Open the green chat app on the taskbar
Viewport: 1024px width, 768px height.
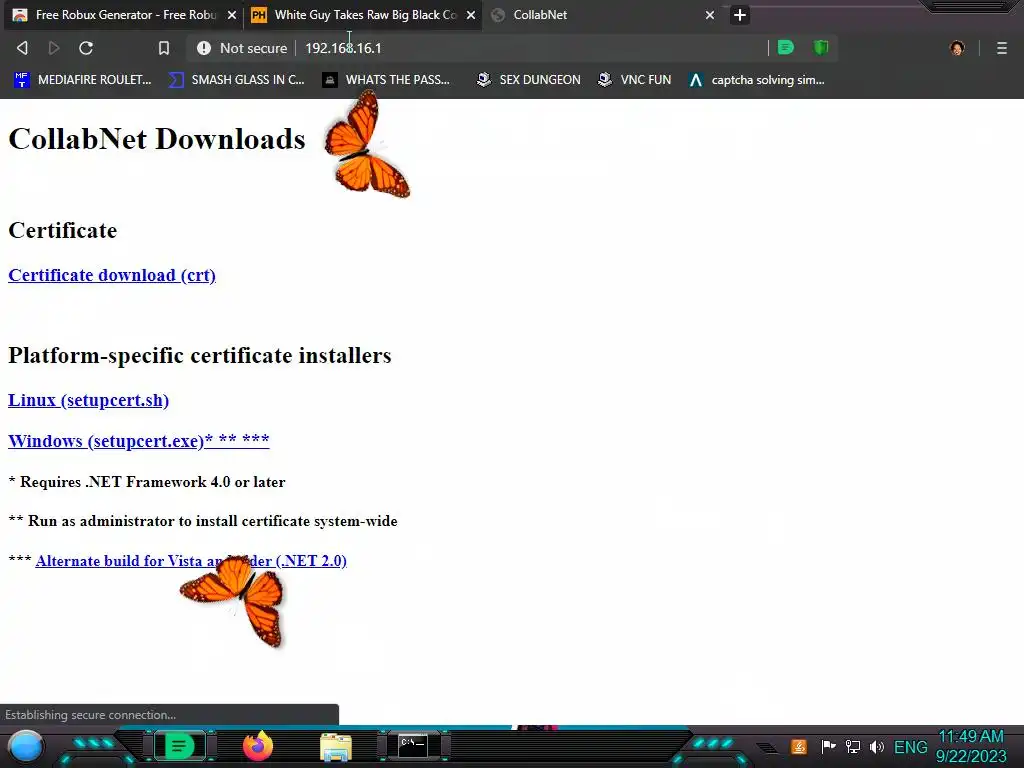(x=179, y=746)
